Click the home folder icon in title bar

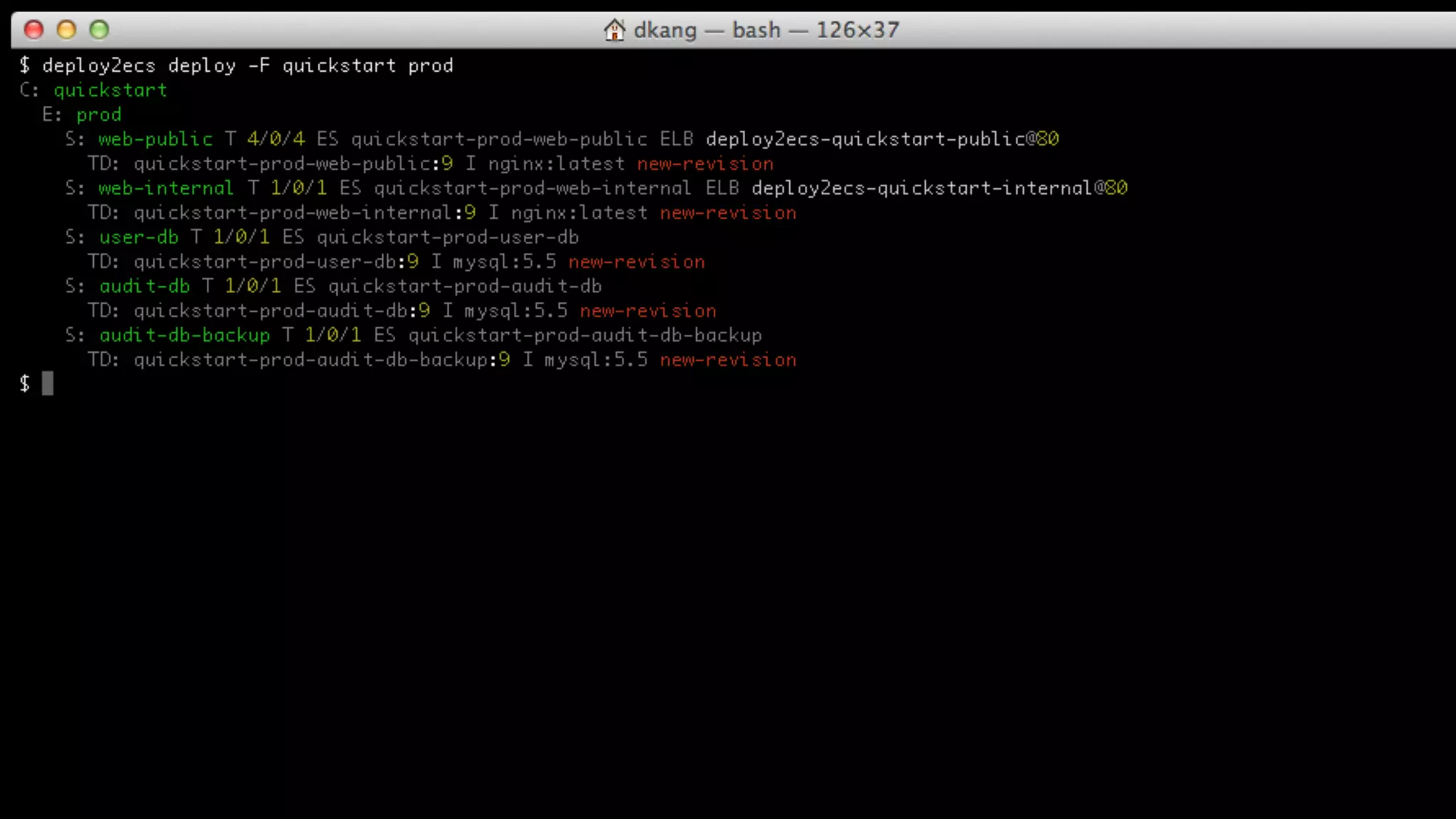point(614,30)
